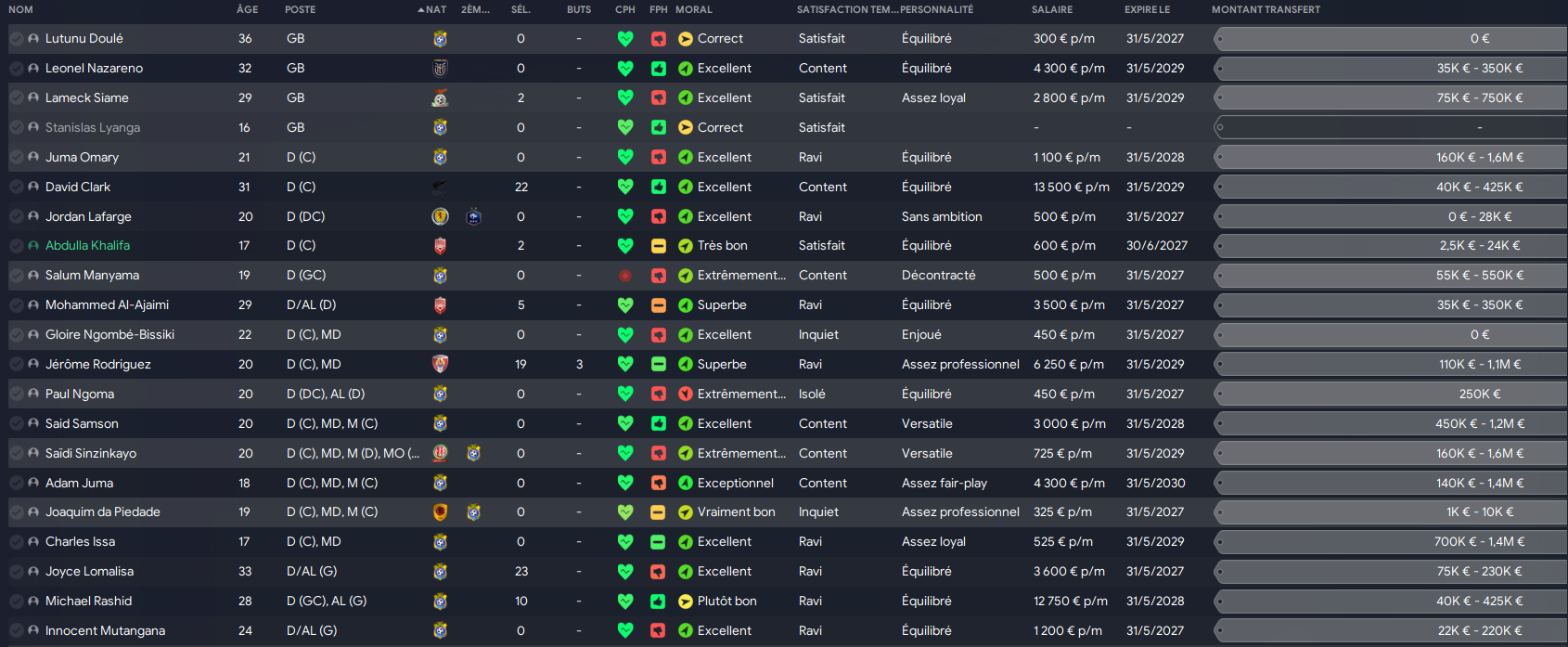The image size is (1568, 647).
Task: Click the EXPIRE LE column header
Action: (1148, 9)
